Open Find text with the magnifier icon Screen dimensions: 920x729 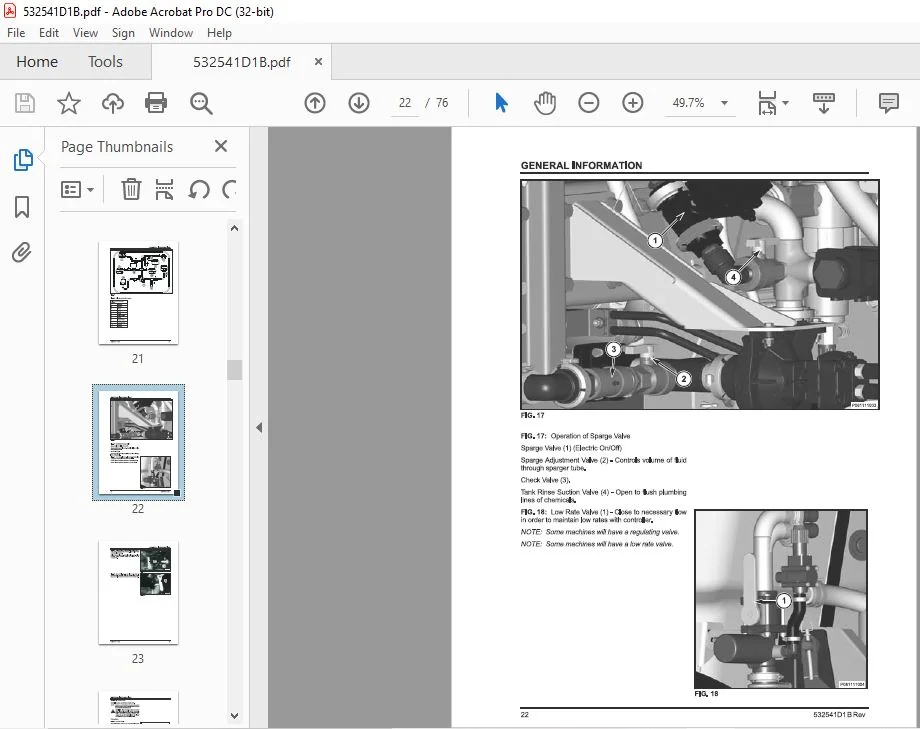(201, 103)
